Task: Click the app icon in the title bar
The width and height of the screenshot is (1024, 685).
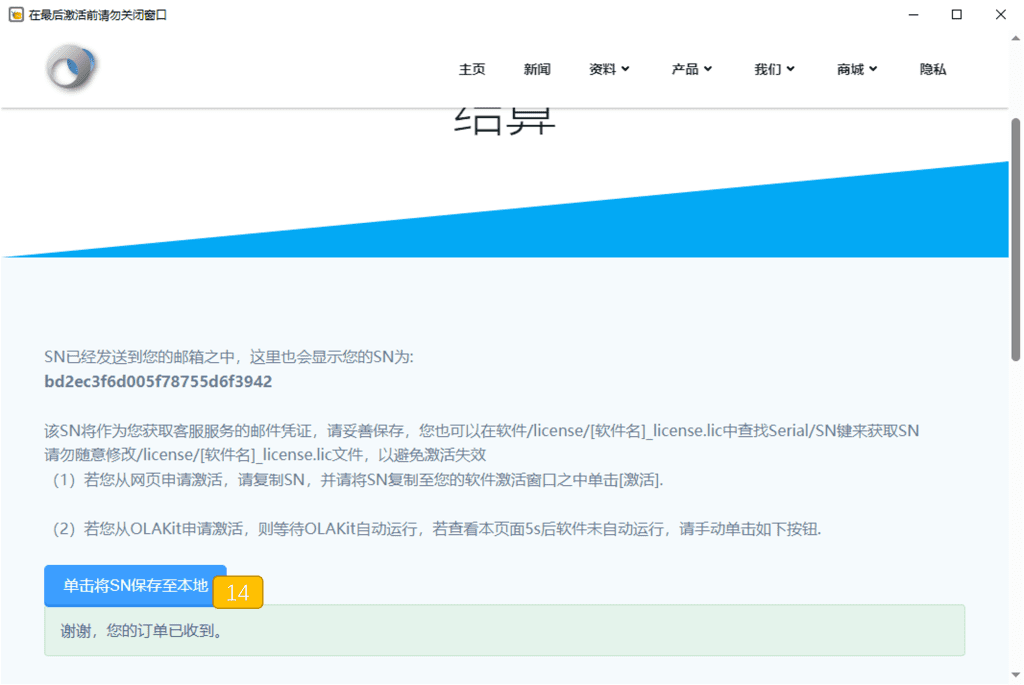Action: pos(16,15)
